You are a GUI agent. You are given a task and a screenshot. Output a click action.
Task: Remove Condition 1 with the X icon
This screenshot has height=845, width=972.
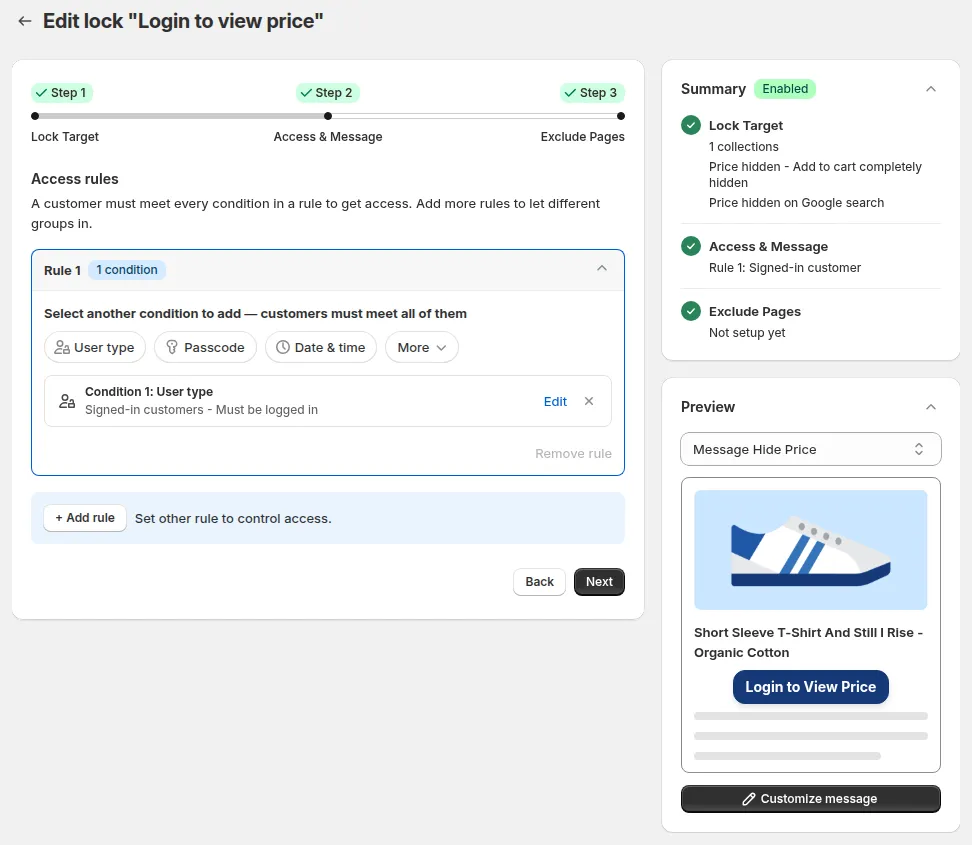tap(589, 401)
